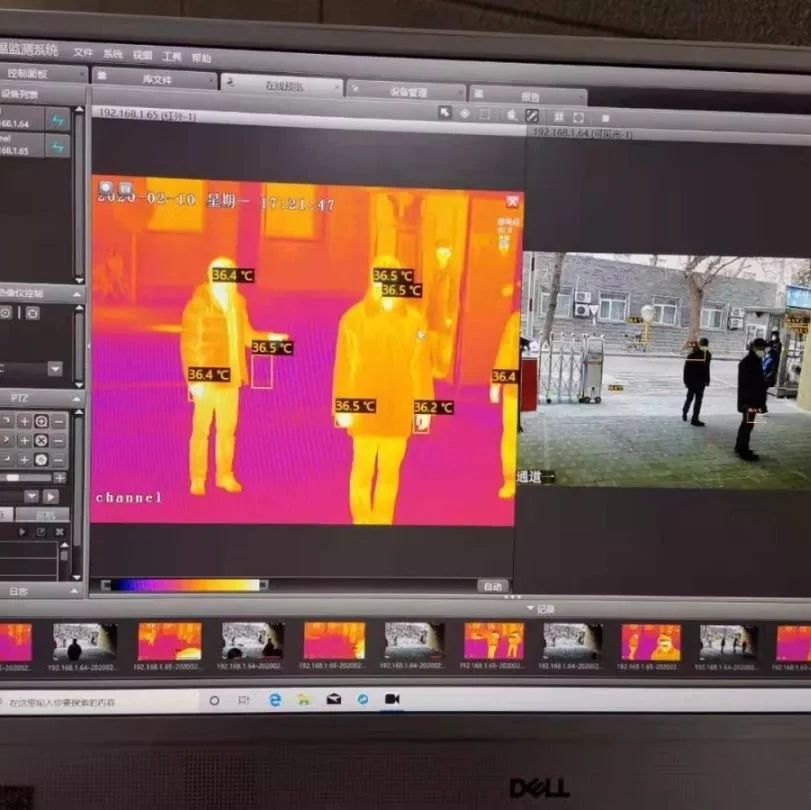811x810 pixels.
Task: Click the four-window layout icon
Action: (559, 117)
